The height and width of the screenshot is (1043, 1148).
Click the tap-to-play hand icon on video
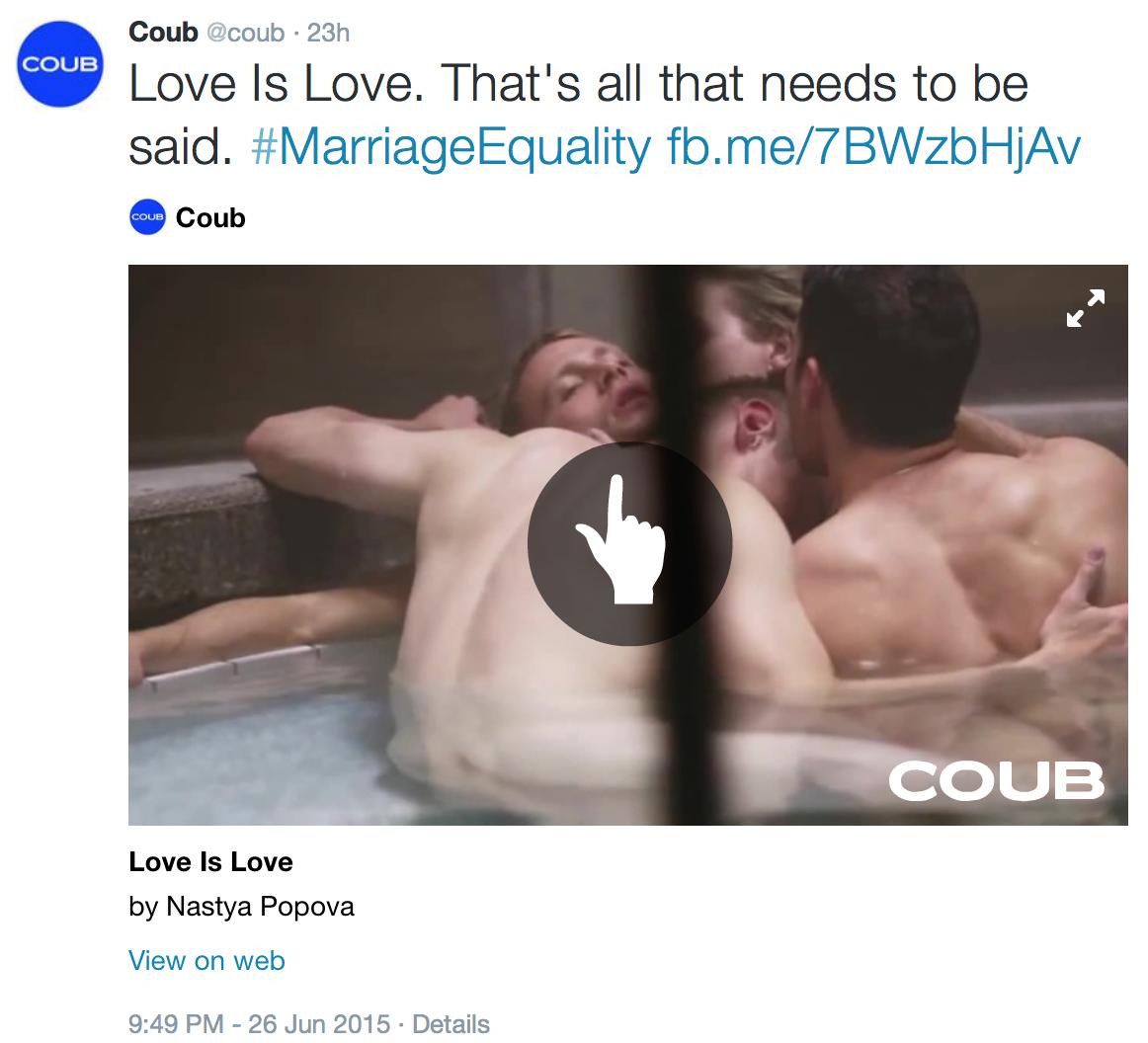tap(629, 544)
